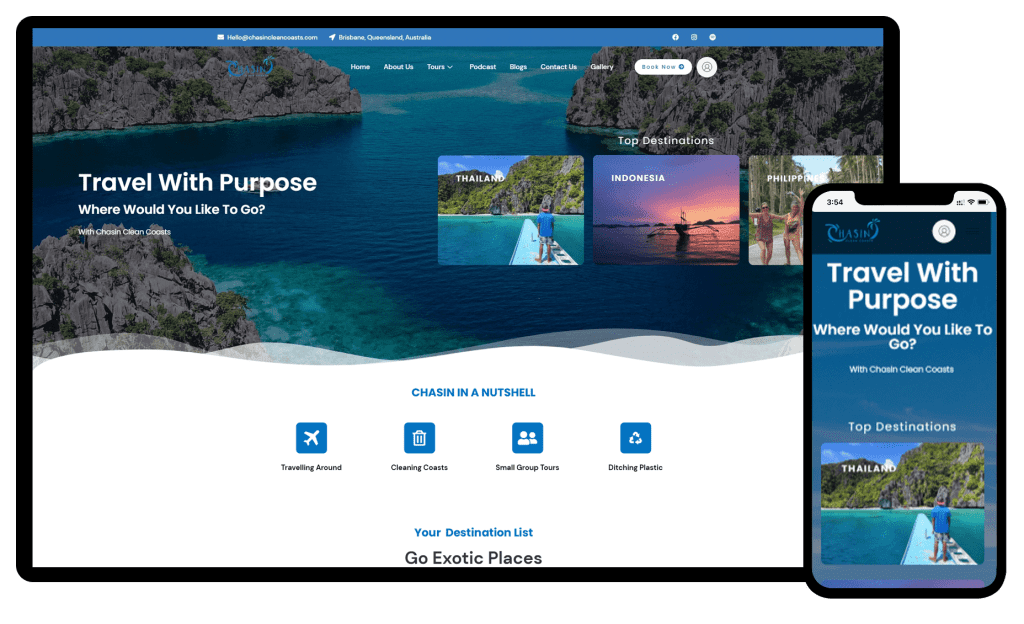This screenshot has height=624, width=1024.
Task: Click the recycle Ditching Plastic icon
Action: coord(635,438)
